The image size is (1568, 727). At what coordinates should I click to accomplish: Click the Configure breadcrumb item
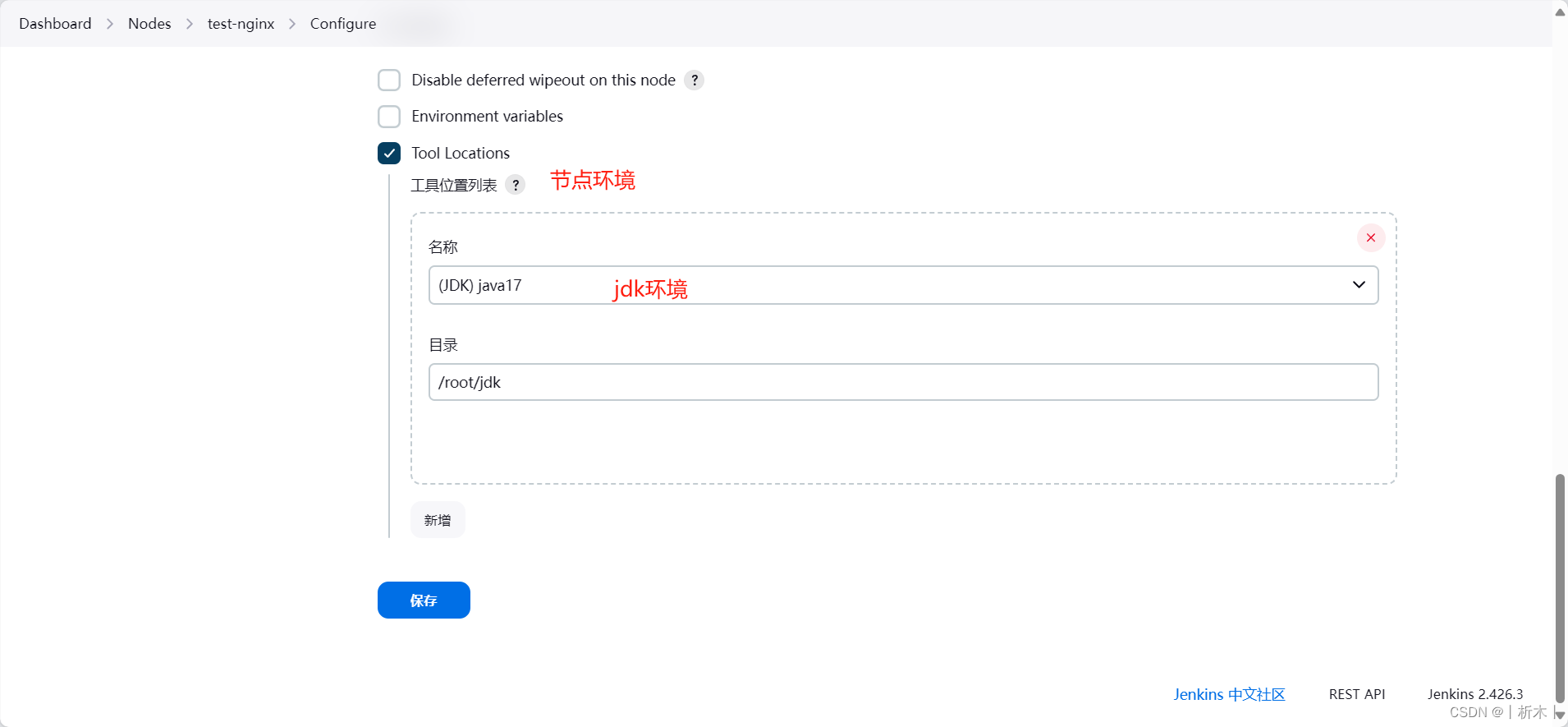point(343,24)
